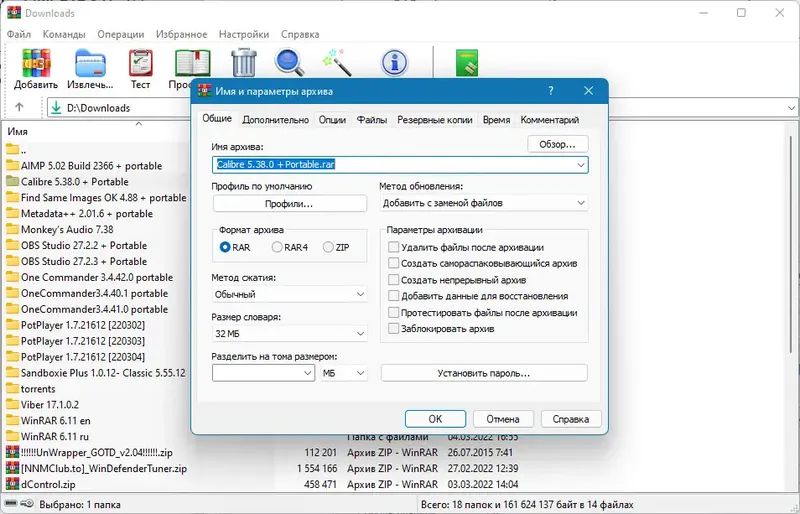Viewport: 800px width, 514px height.
Task: Open the Файл menu
Action: 19,34
